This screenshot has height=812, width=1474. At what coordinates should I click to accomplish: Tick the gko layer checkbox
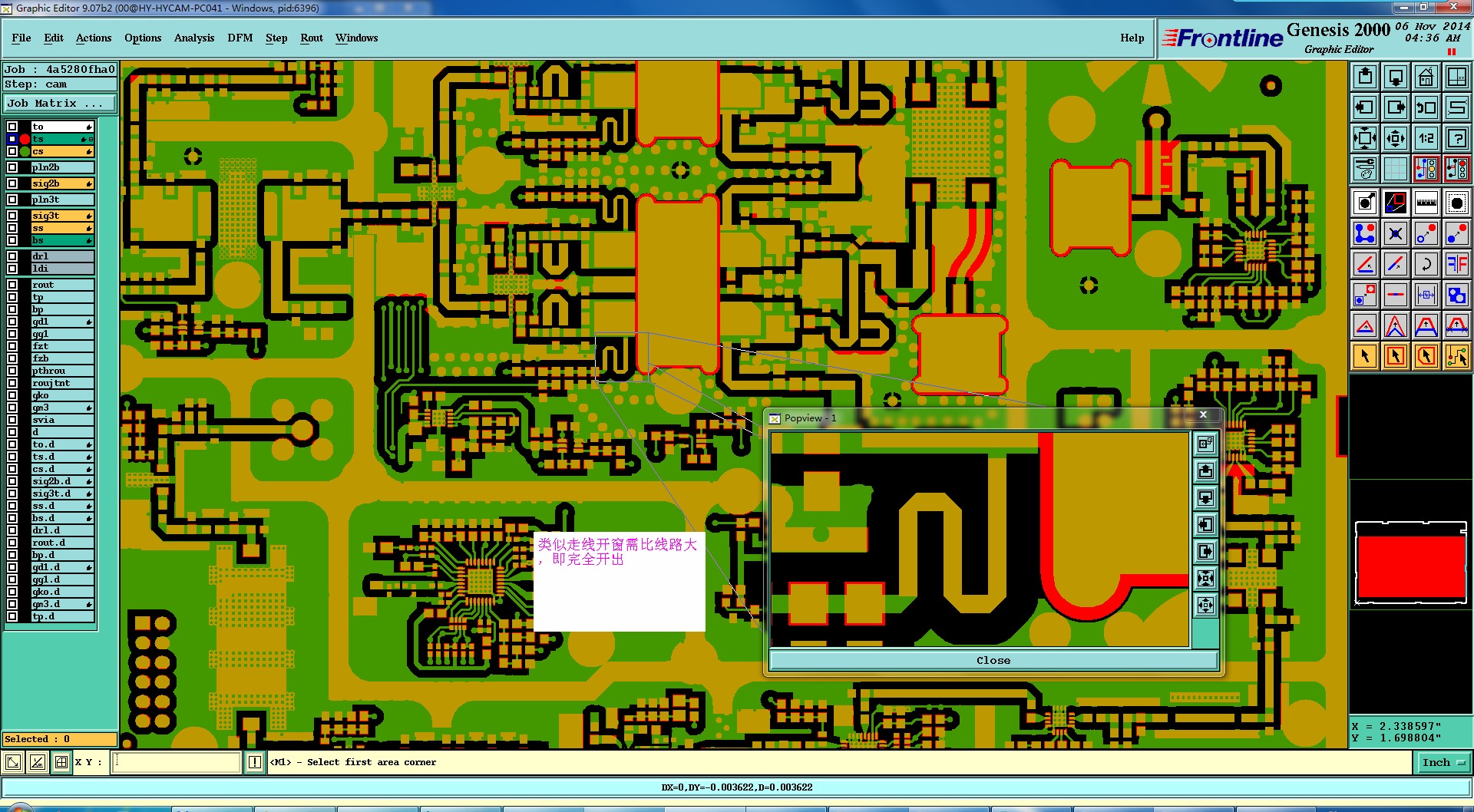(x=12, y=395)
